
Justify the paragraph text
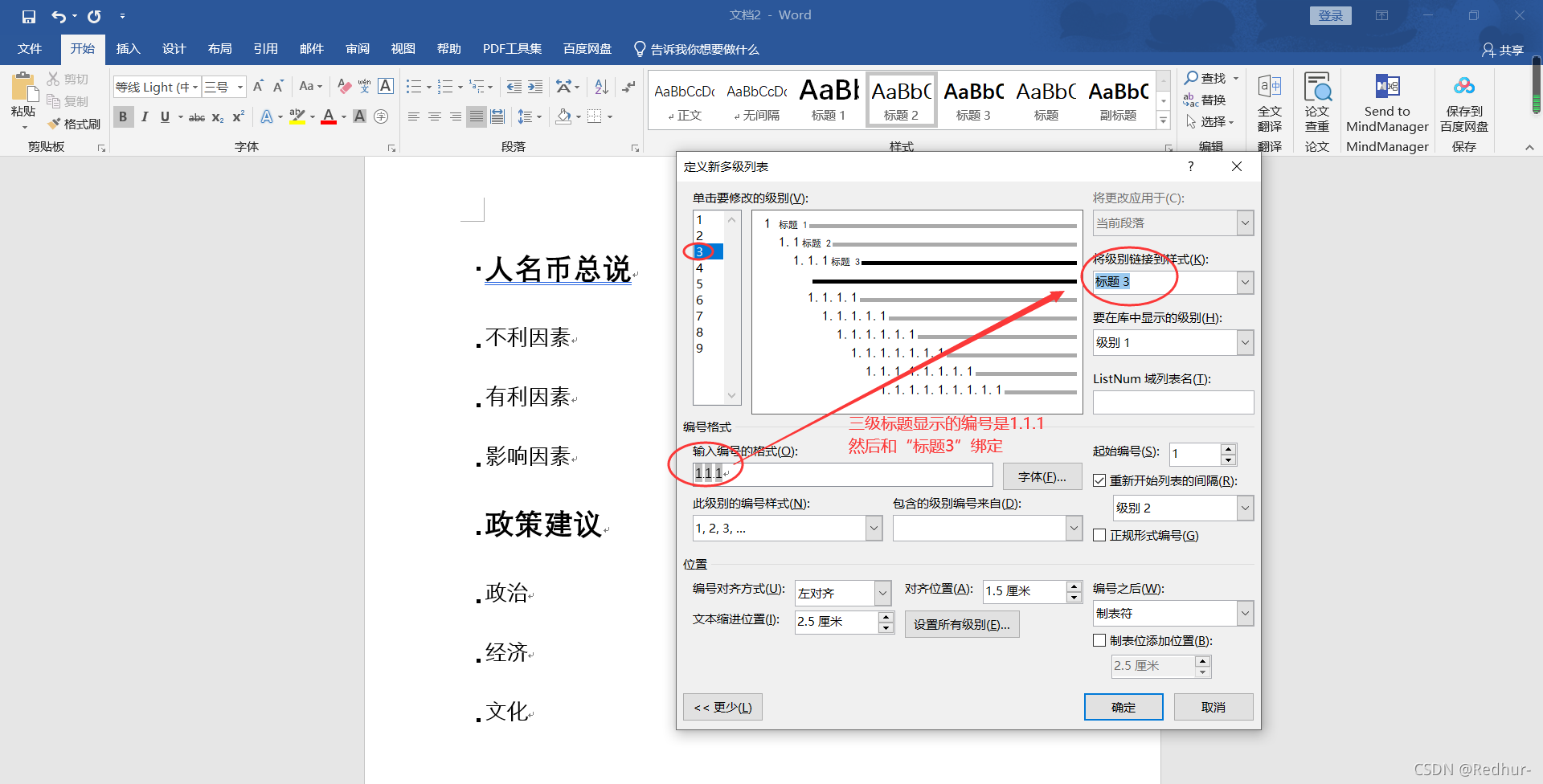[x=477, y=117]
